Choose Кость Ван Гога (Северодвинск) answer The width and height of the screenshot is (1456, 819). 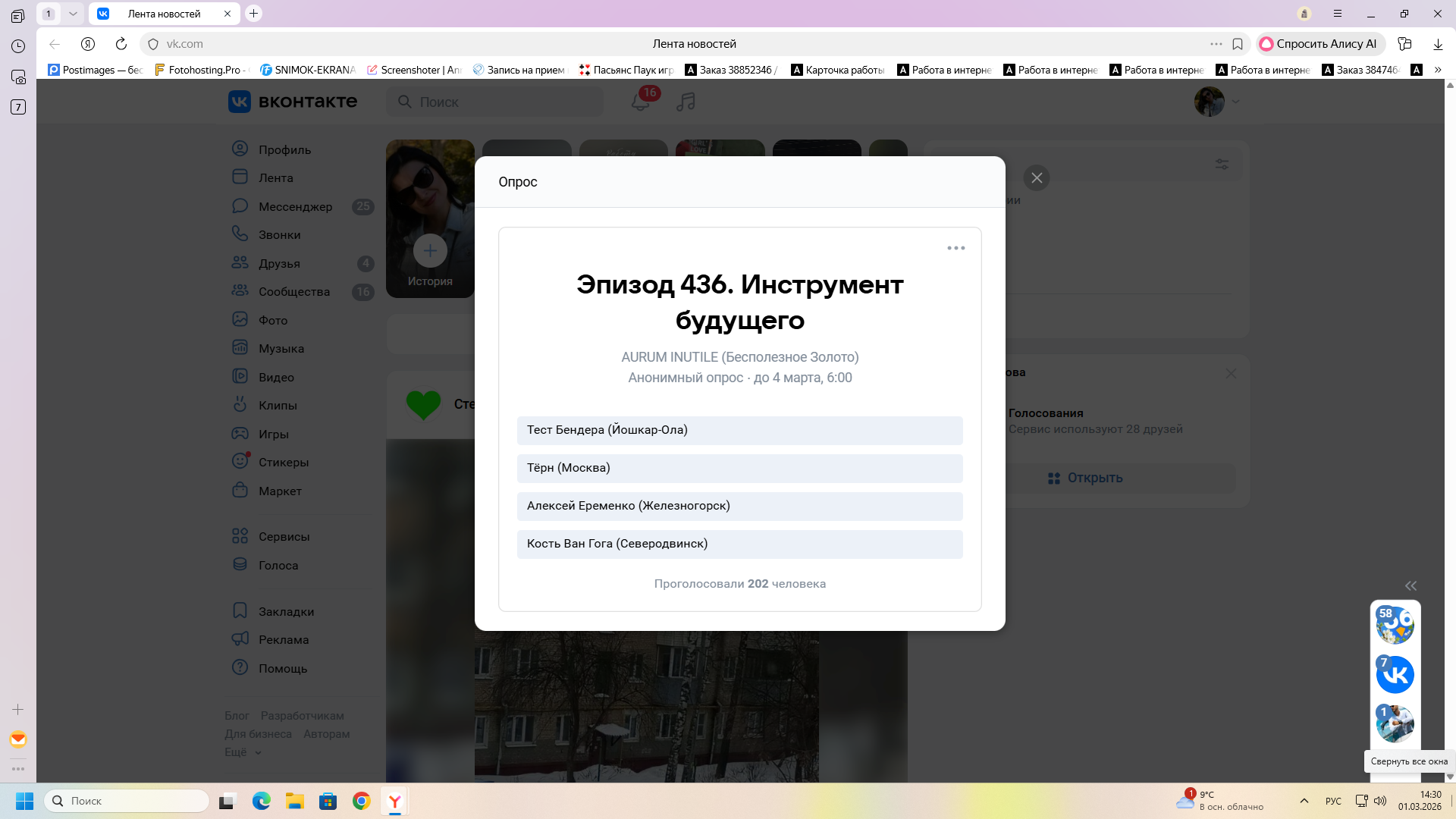tap(739, 544)
